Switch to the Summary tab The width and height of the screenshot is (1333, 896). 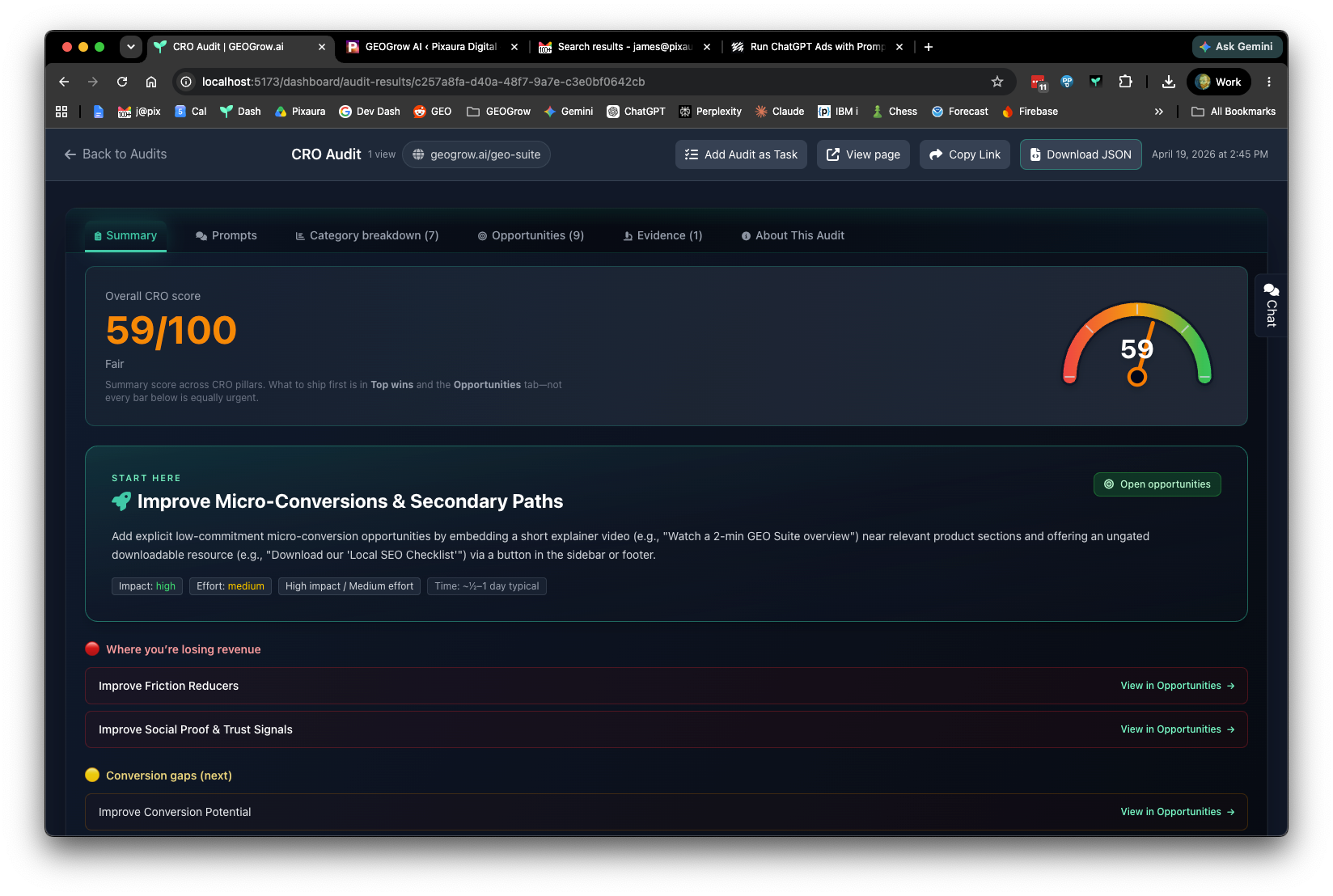click(x=125, y=235)
